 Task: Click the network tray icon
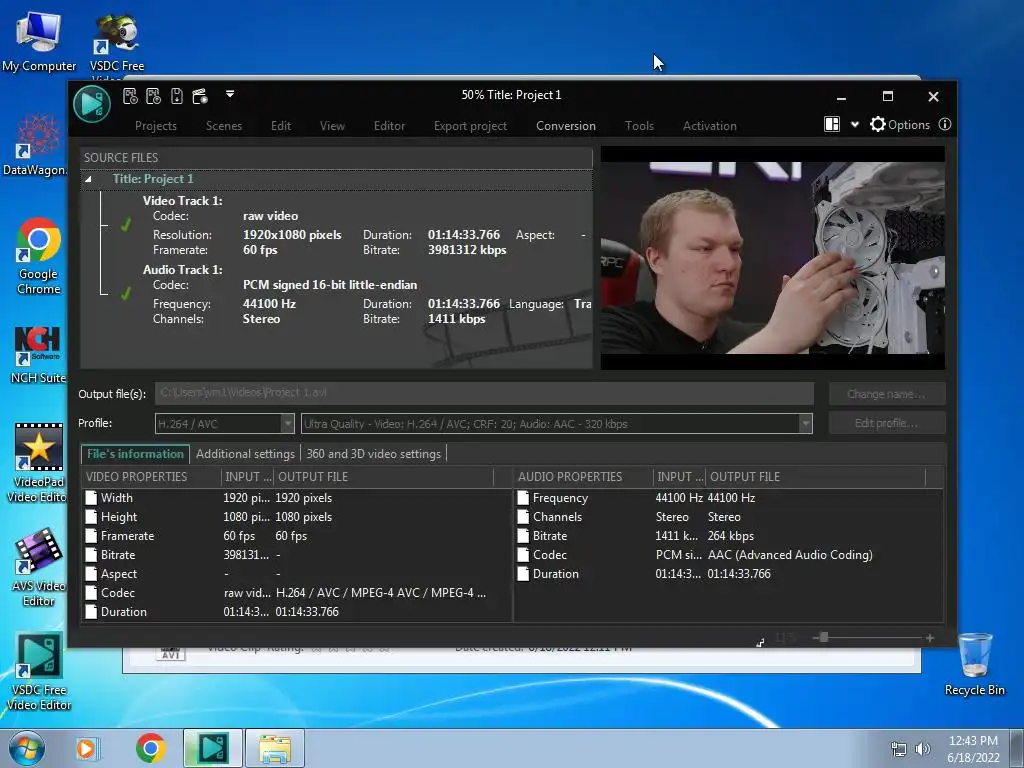(x=899, y=749)
